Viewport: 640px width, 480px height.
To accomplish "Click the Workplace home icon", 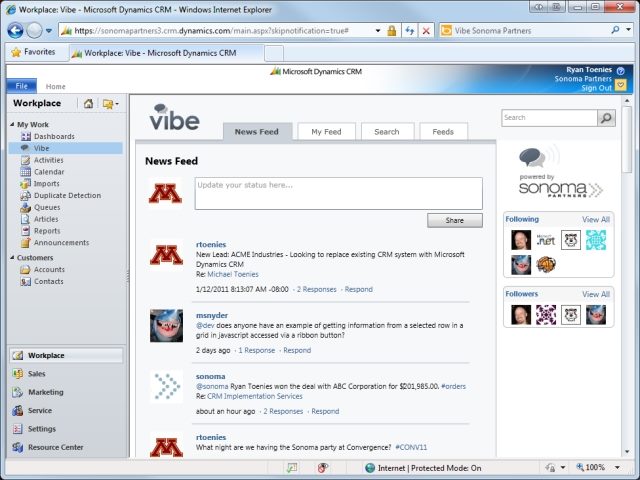I will coord(88,104).
